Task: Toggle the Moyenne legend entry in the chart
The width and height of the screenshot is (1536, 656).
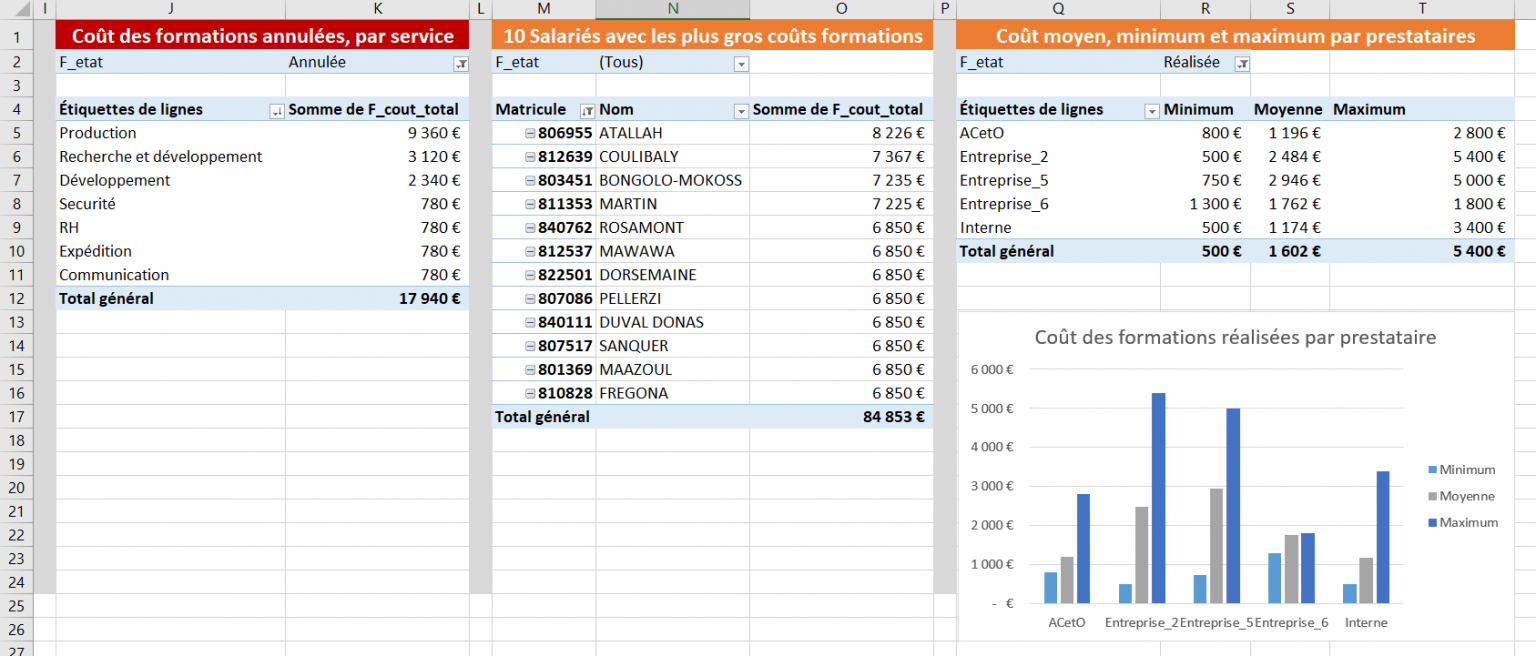Action: [x=1467, y=495]
